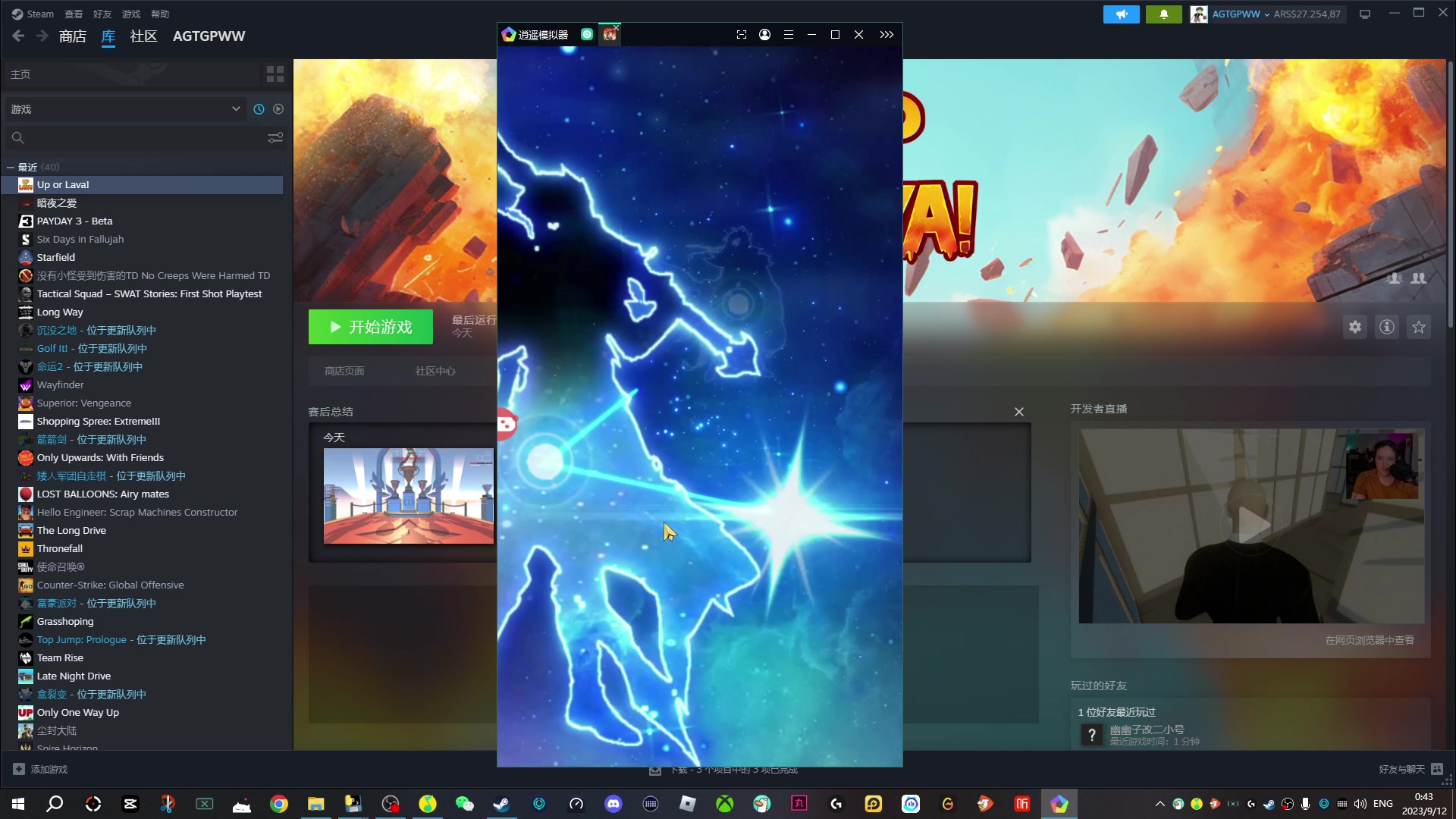Open the Steam menu
1456x819 pixels.
33,14
